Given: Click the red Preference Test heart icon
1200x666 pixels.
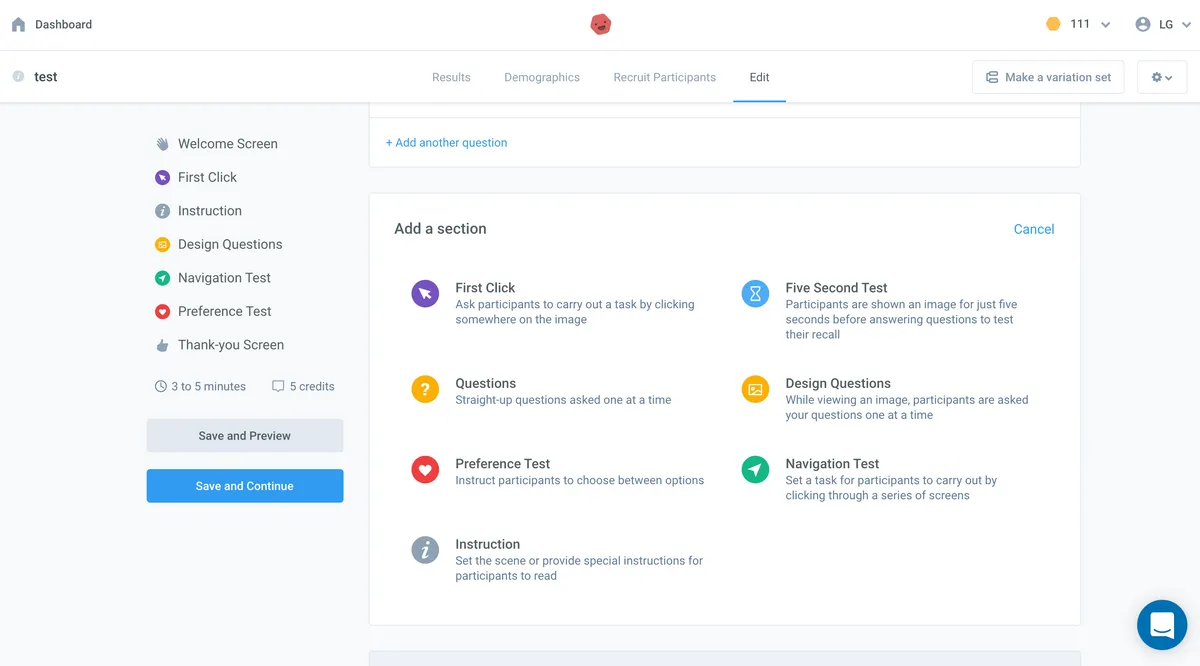Looking at the screenshot, I should coord(425,469).
